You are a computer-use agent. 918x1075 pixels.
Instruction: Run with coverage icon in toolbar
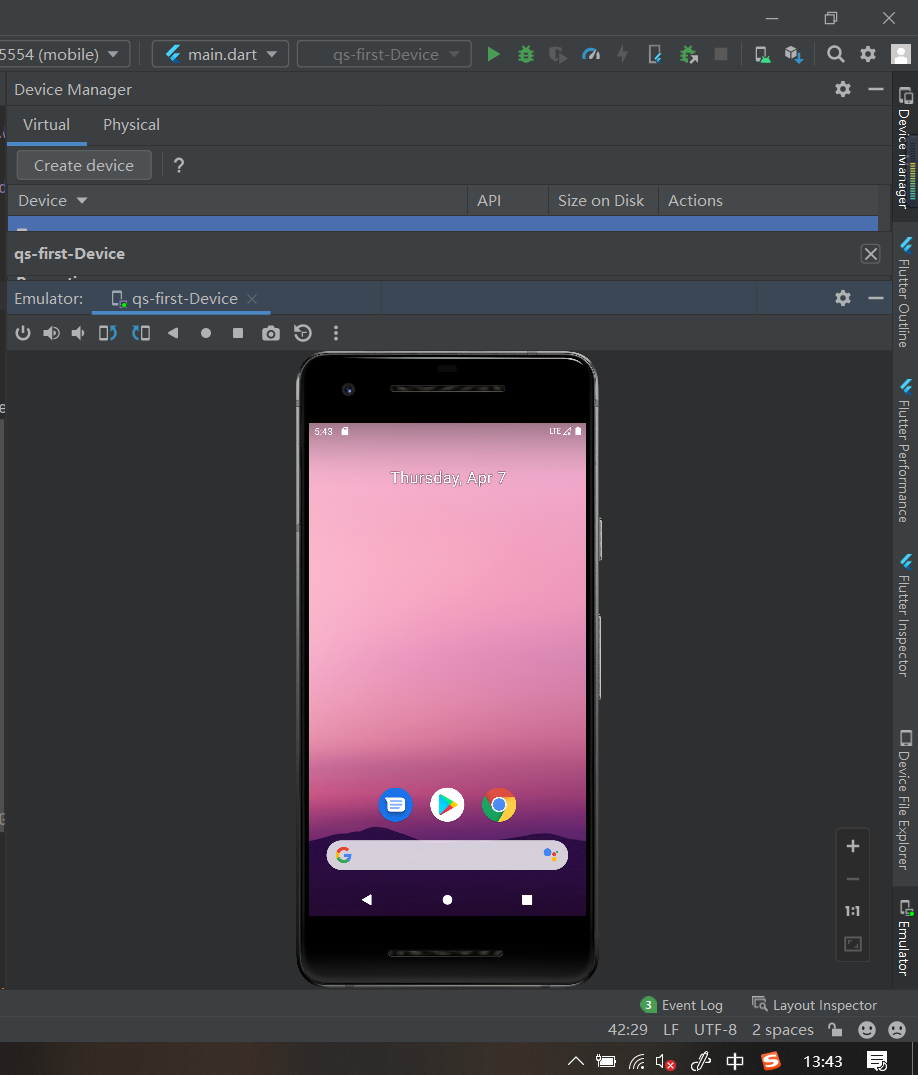[558, 54]
